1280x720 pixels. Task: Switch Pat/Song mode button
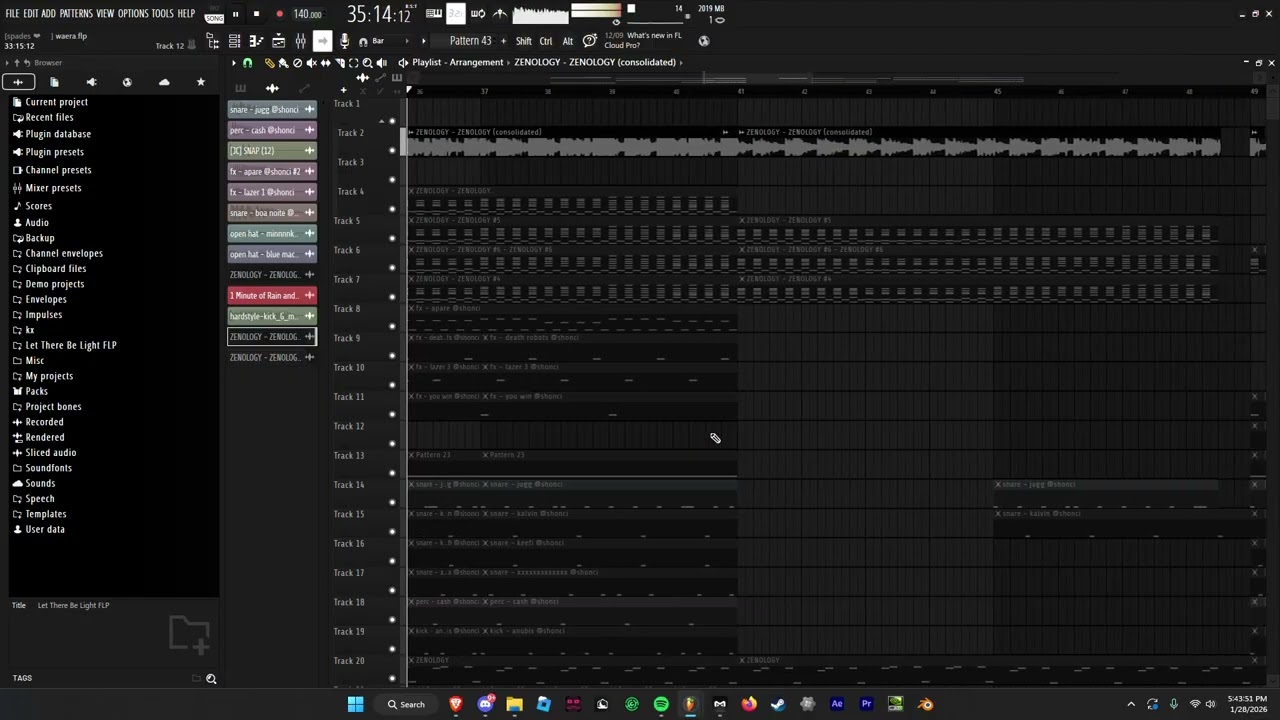click(x=214, y=14)
